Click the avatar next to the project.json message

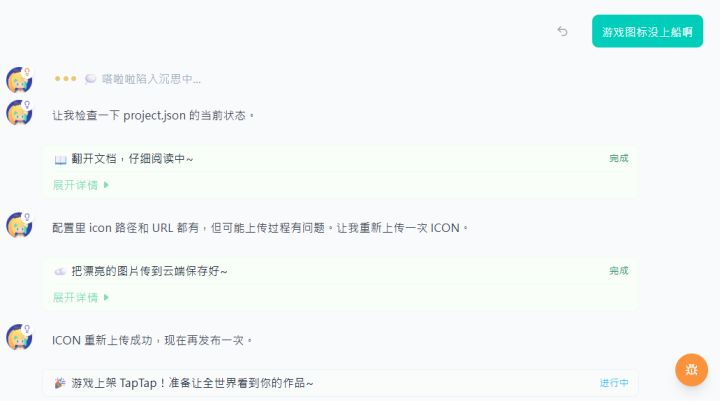[19, 113]
